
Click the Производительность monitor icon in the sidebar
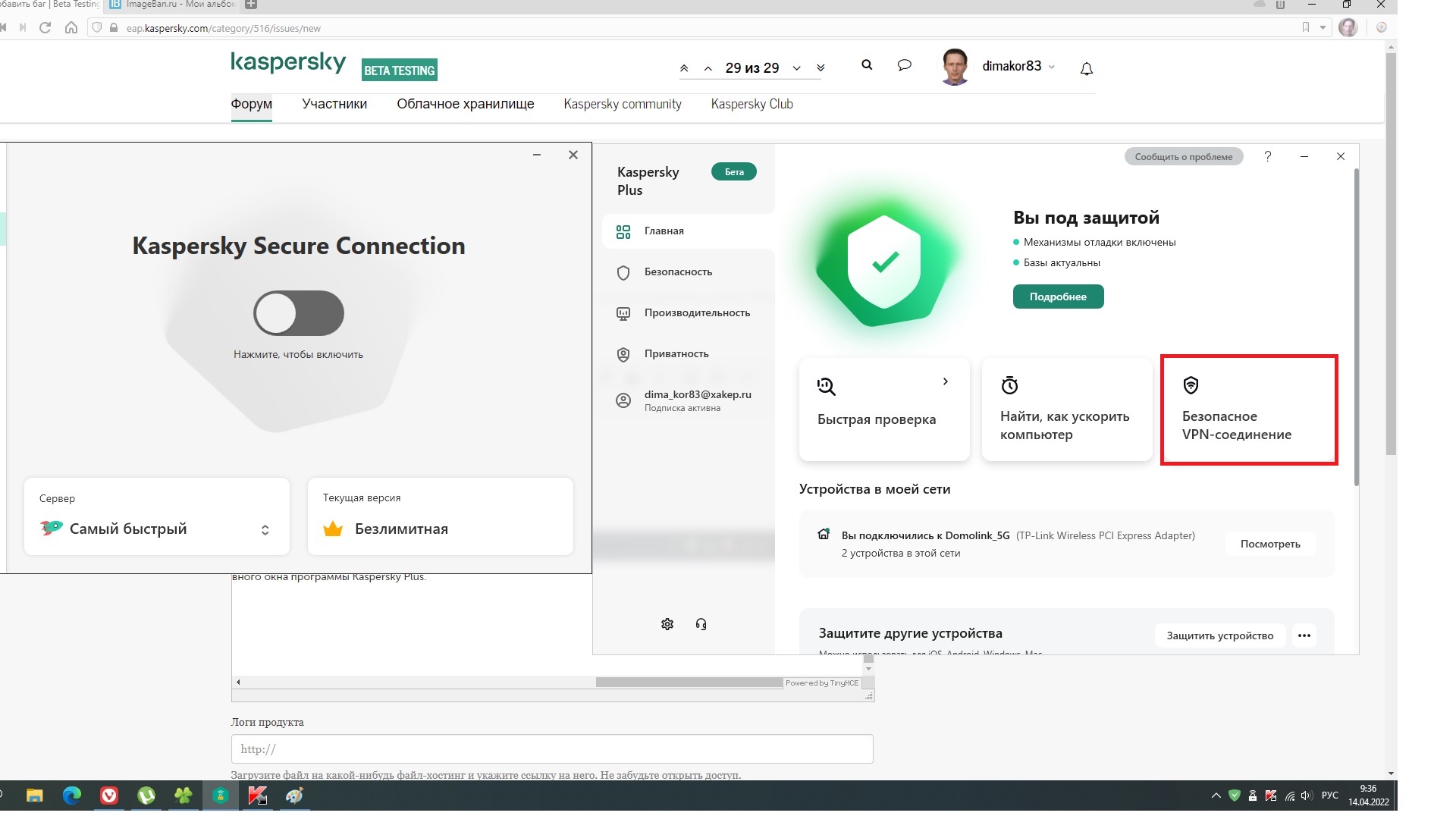(623, 314)
